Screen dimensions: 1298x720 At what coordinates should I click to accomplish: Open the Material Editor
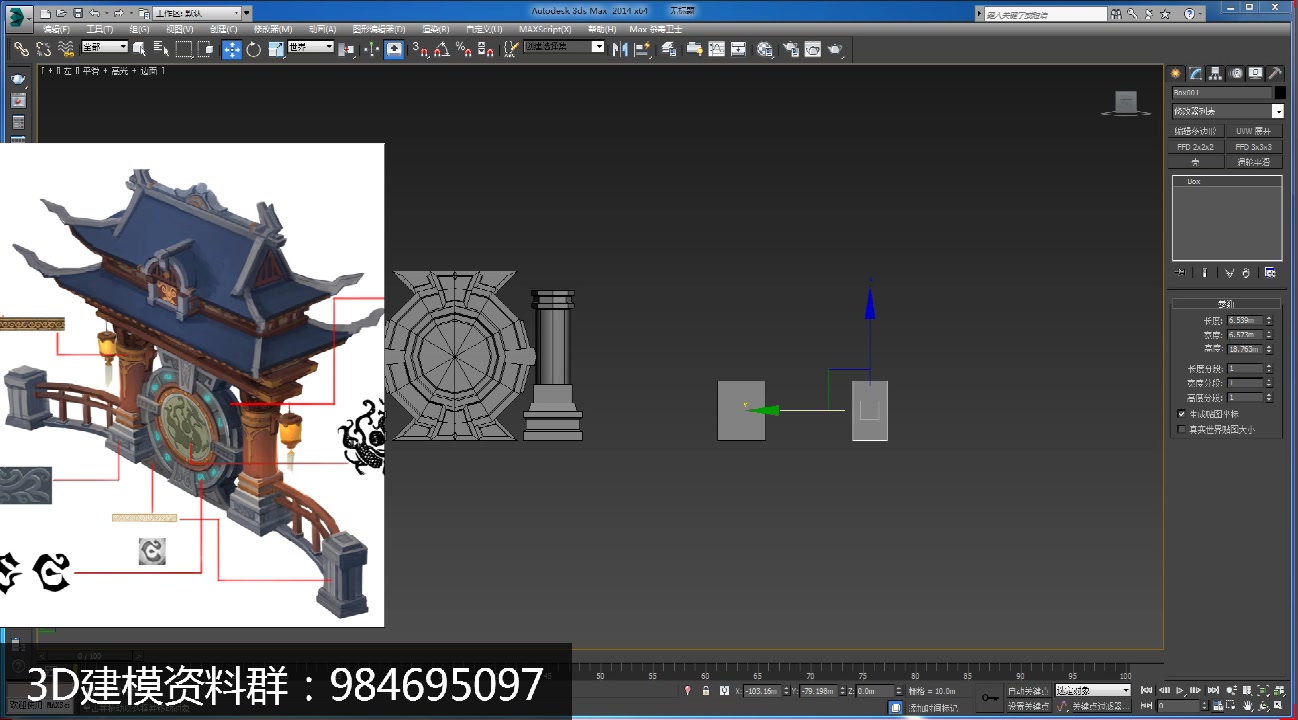pyautogui.click(x=765, y=48)
